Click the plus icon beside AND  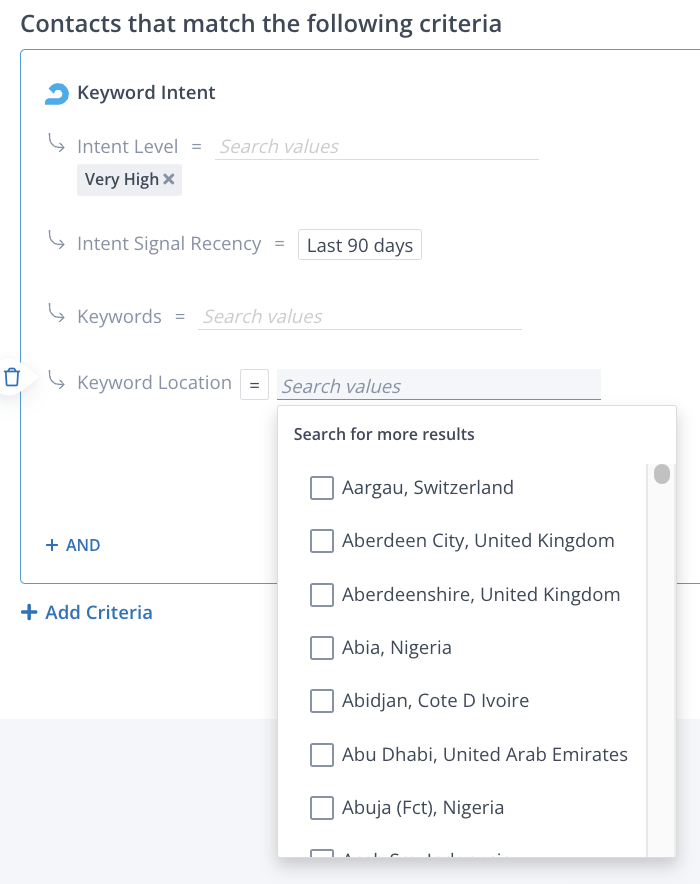(52, 545)
